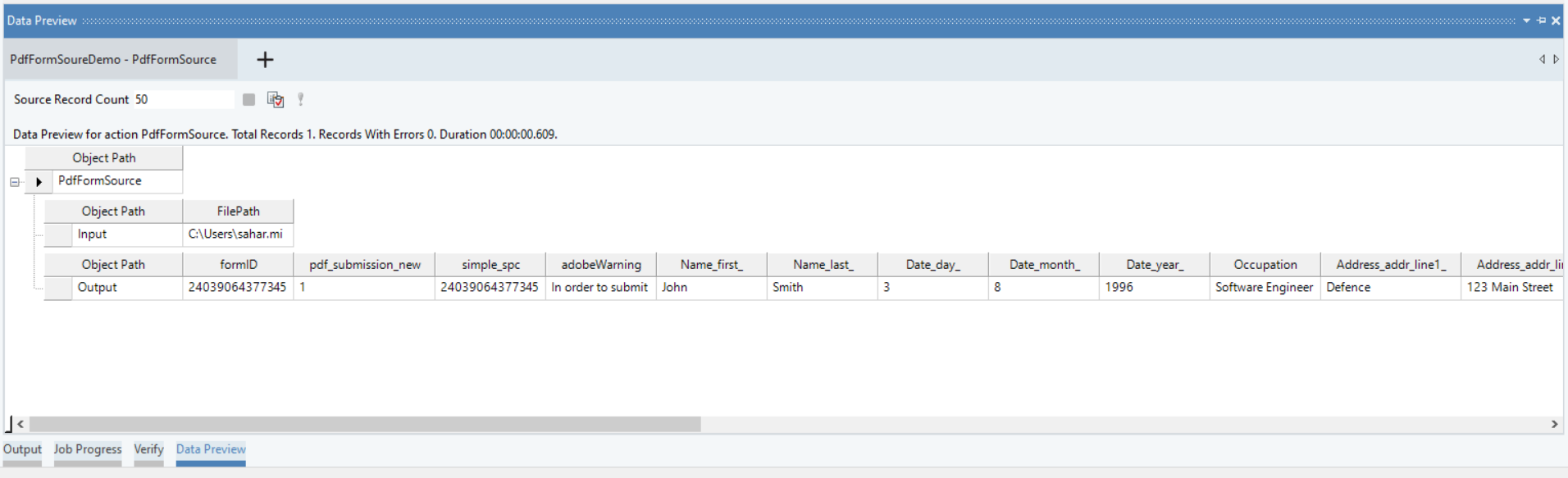Open the Job Progress tab
The height and width of the screenshot is (478, 1568).
pyautogui.click(x=88, y=449)
